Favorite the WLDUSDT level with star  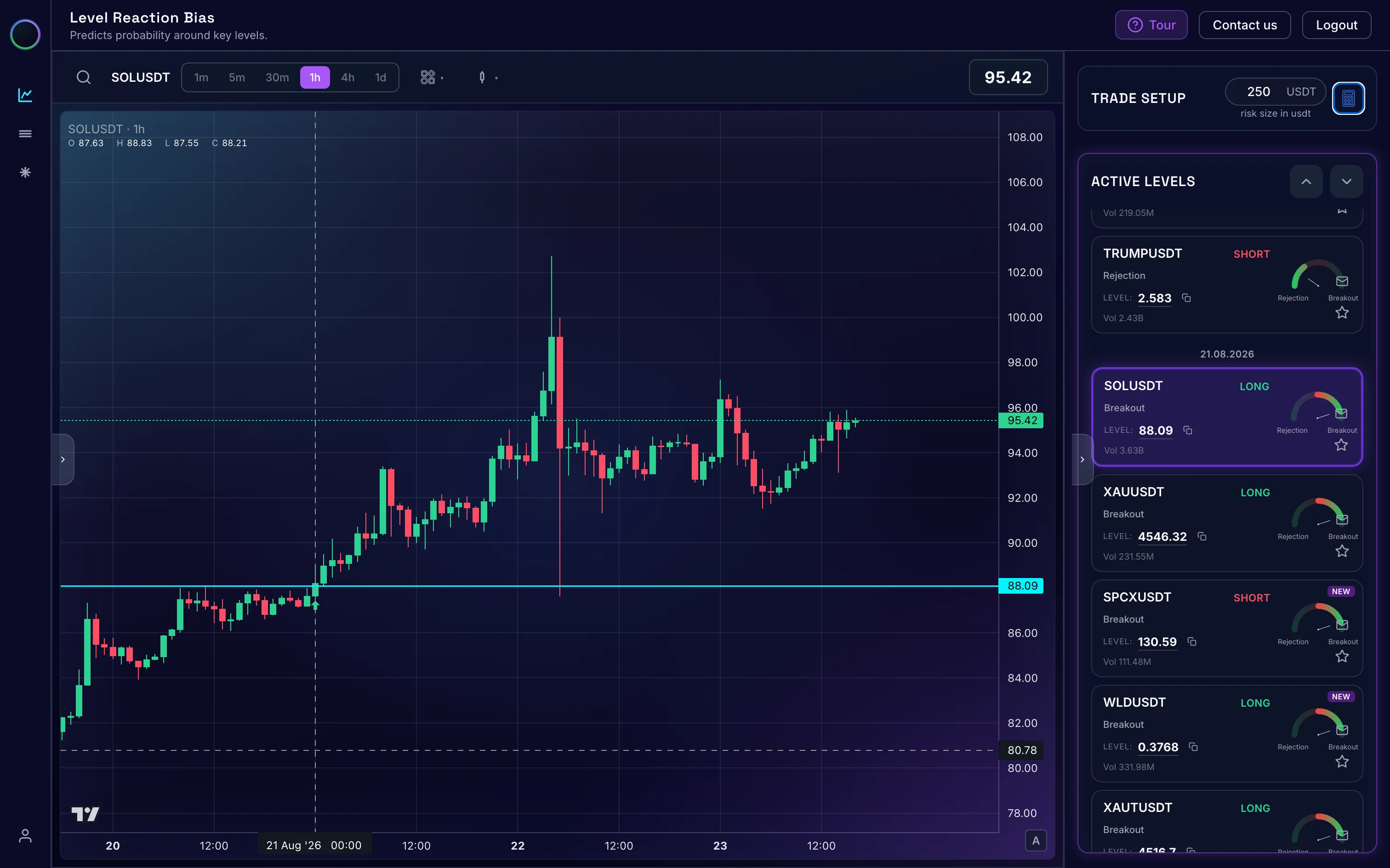[x=1342, y=762]
